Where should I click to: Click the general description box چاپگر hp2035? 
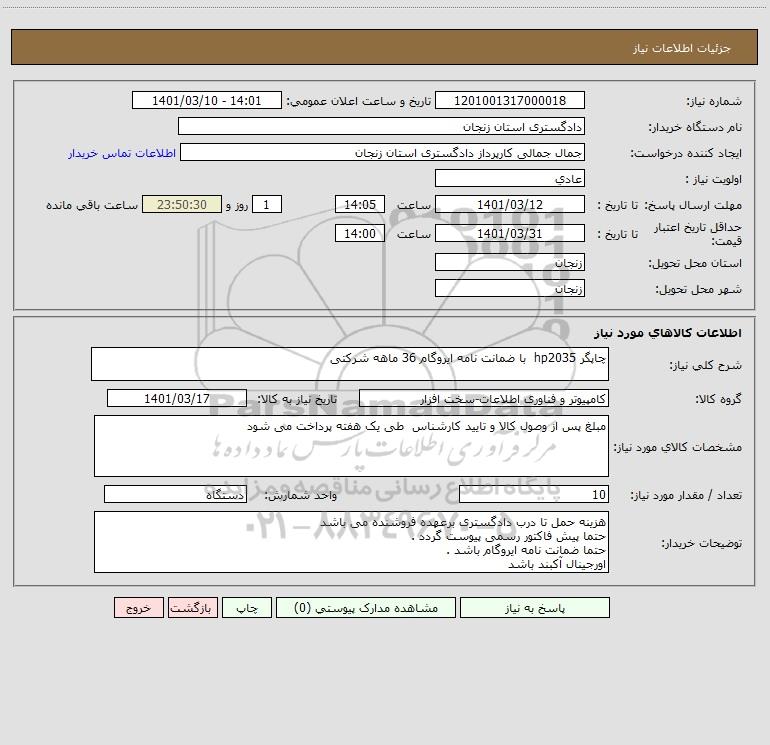(350, 364)
